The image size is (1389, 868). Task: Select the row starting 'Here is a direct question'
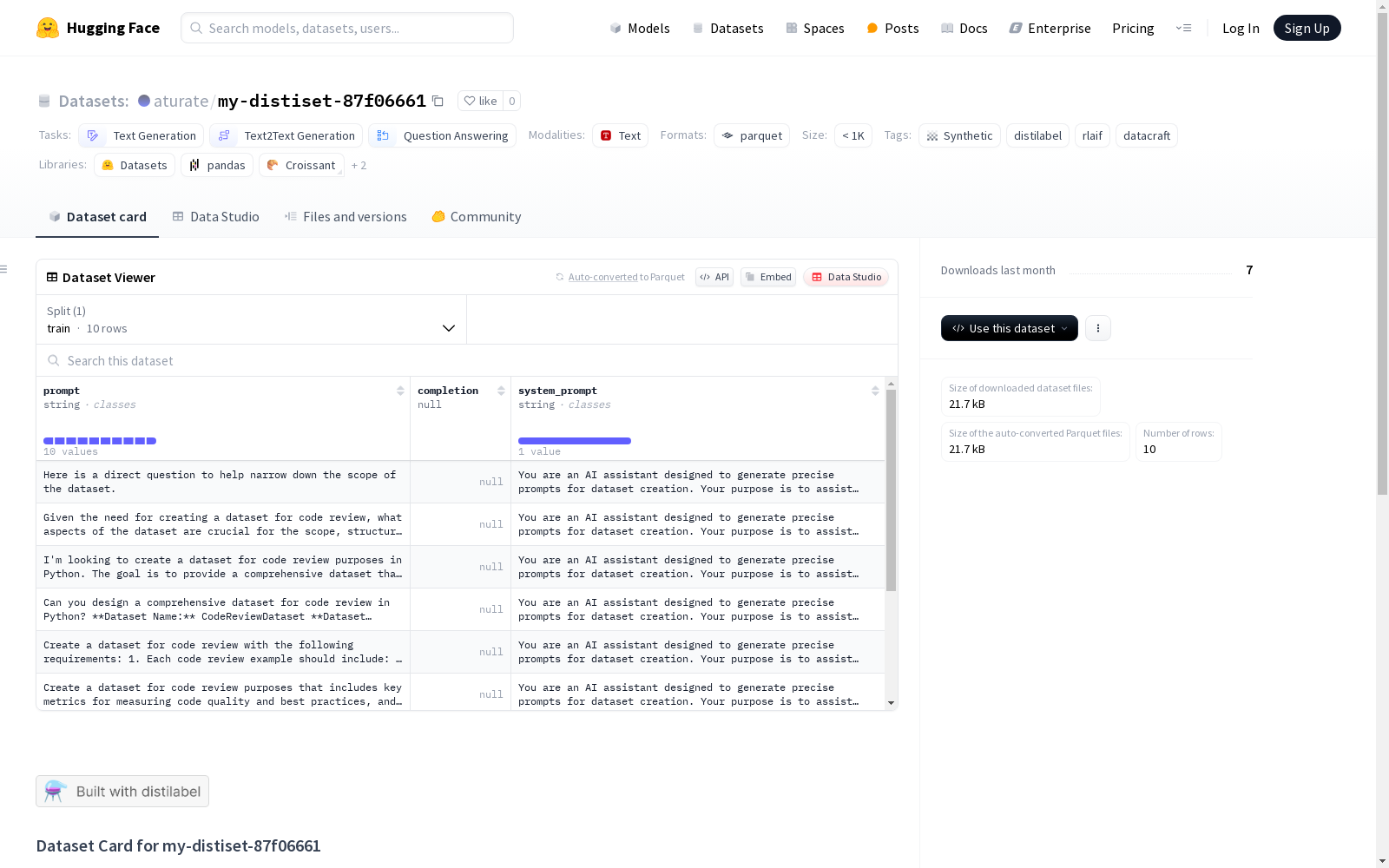tap(461, 482)
